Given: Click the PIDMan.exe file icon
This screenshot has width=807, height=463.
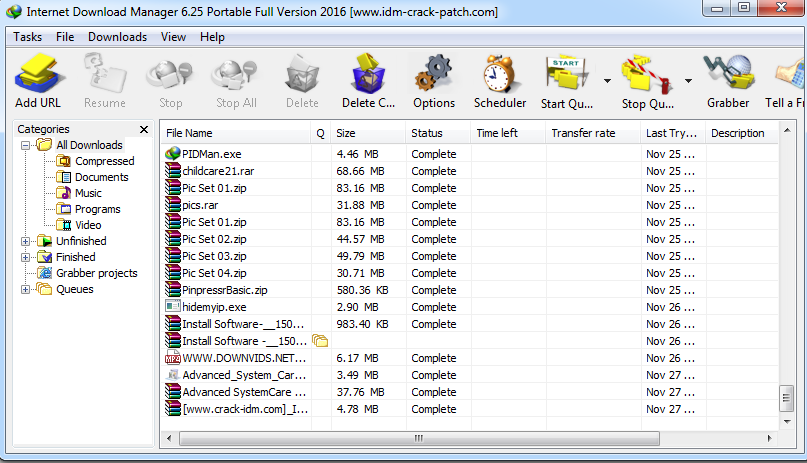Looking at the screenshot, I should pyautogui.click(x=173, y=153).
